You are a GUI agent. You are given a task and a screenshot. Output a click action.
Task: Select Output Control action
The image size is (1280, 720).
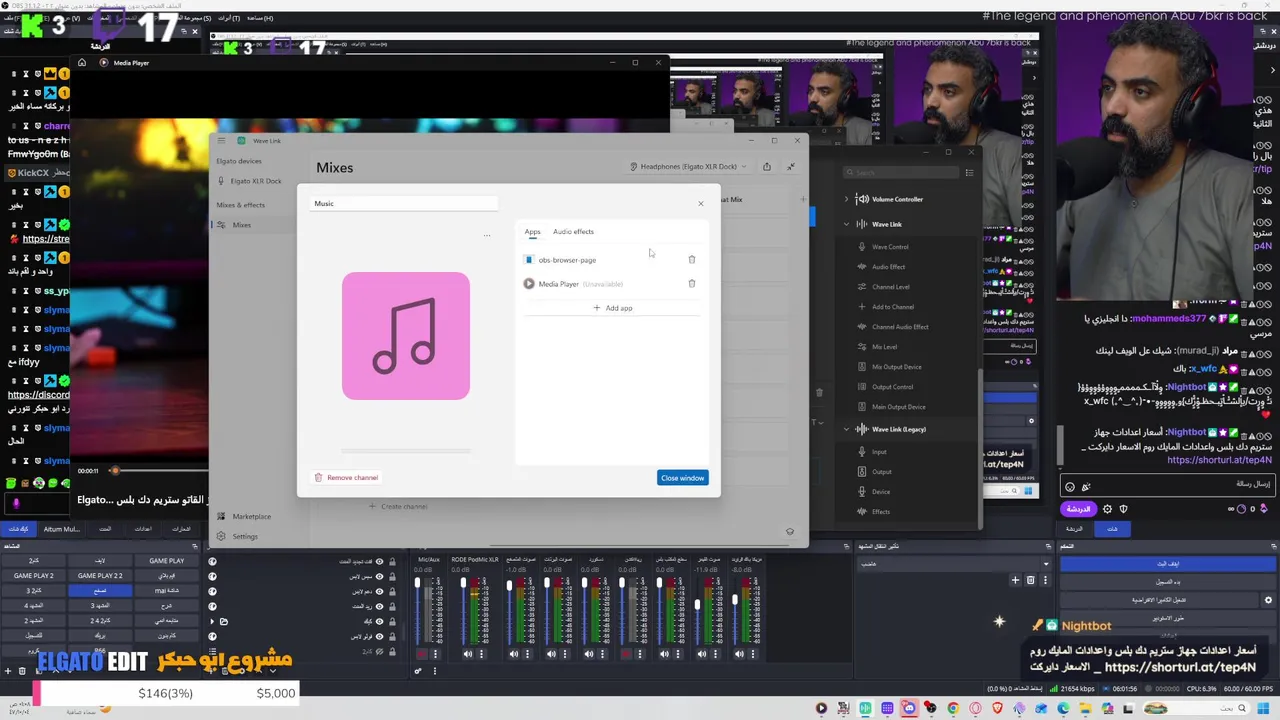tap(892, 387)
